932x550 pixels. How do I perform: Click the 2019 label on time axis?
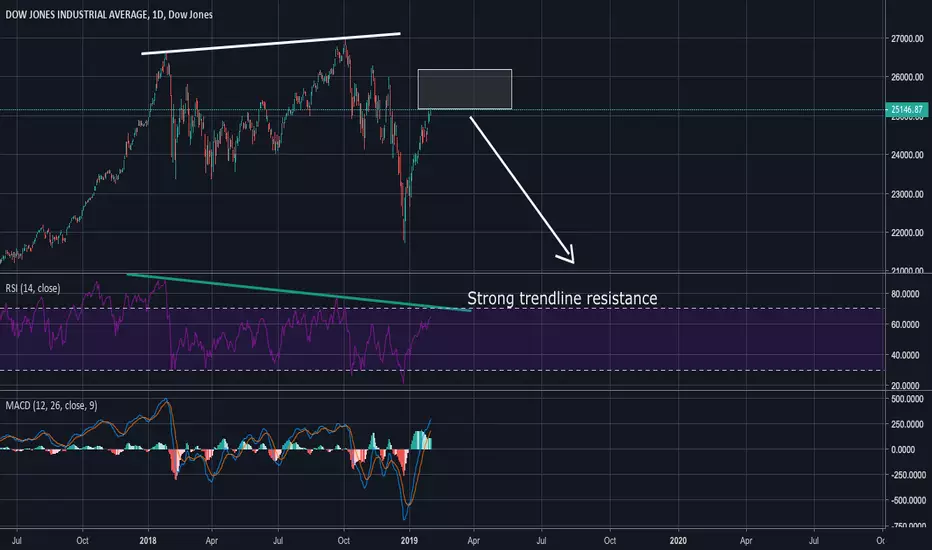(x=409, y=540)
